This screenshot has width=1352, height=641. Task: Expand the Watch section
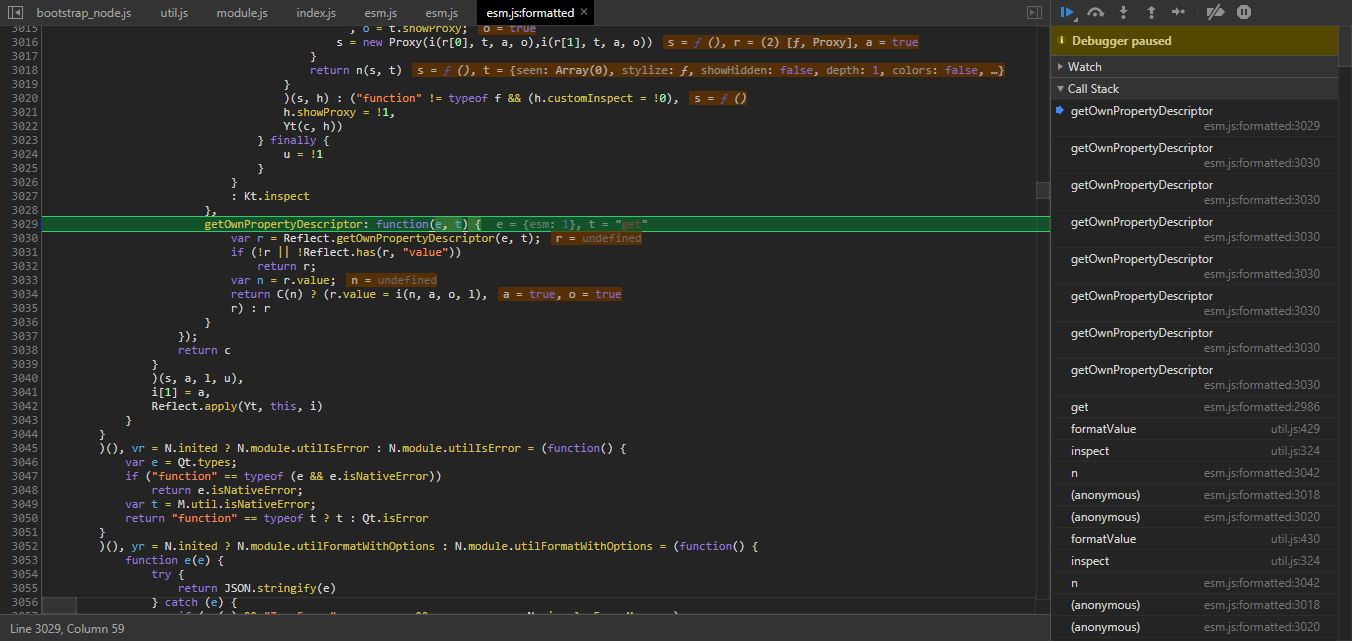coord(1194,66)
